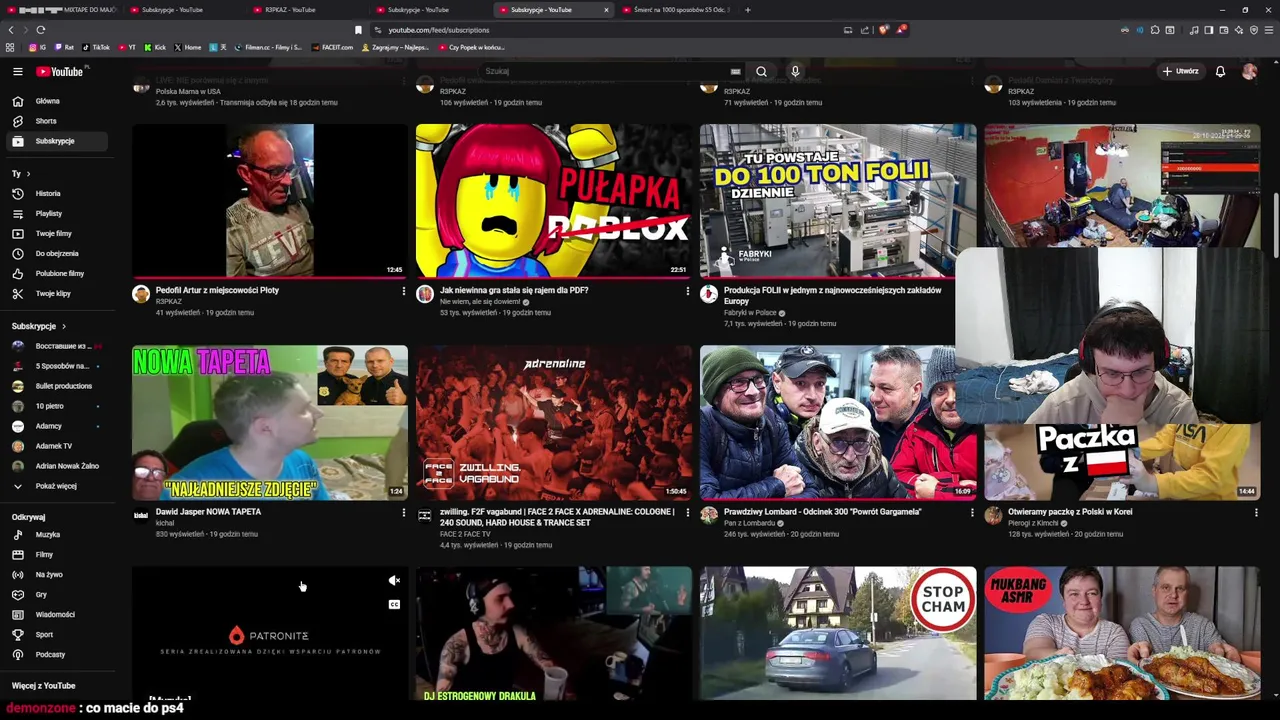Click the Szukaj search field
The width and height of the screenshot is (1280, 720).
605,71
